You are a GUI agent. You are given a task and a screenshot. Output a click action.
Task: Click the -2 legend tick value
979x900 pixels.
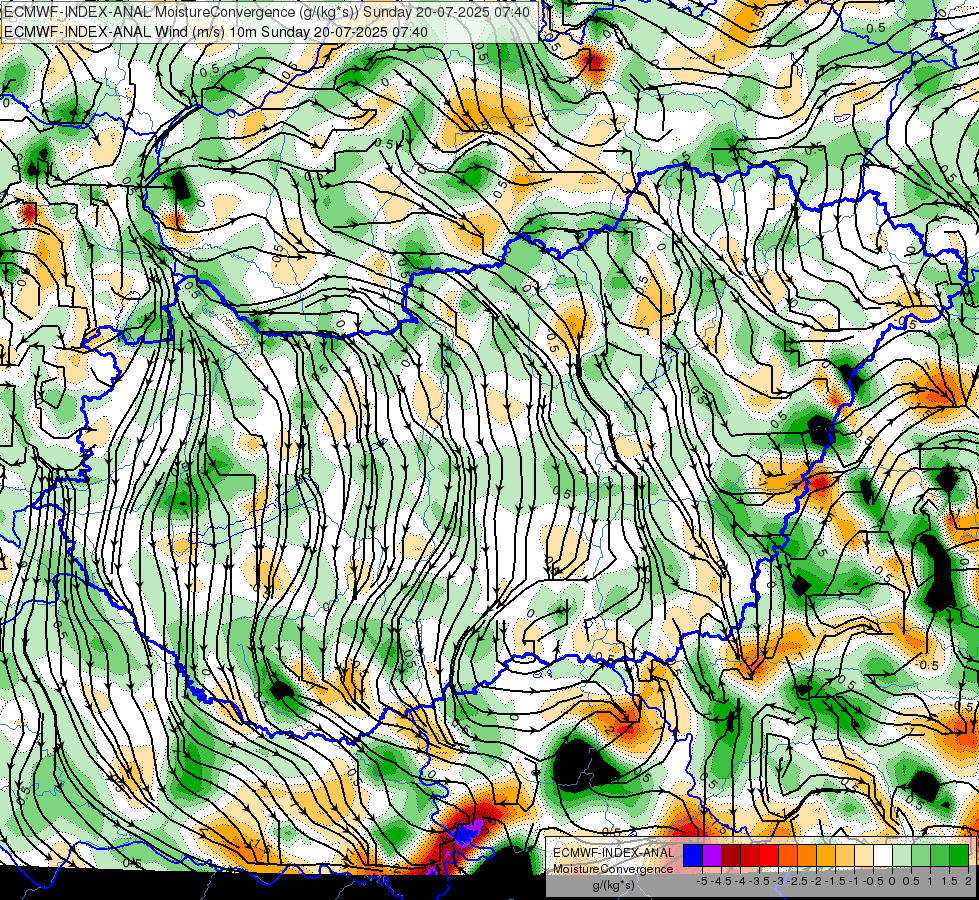pos(816,881)
